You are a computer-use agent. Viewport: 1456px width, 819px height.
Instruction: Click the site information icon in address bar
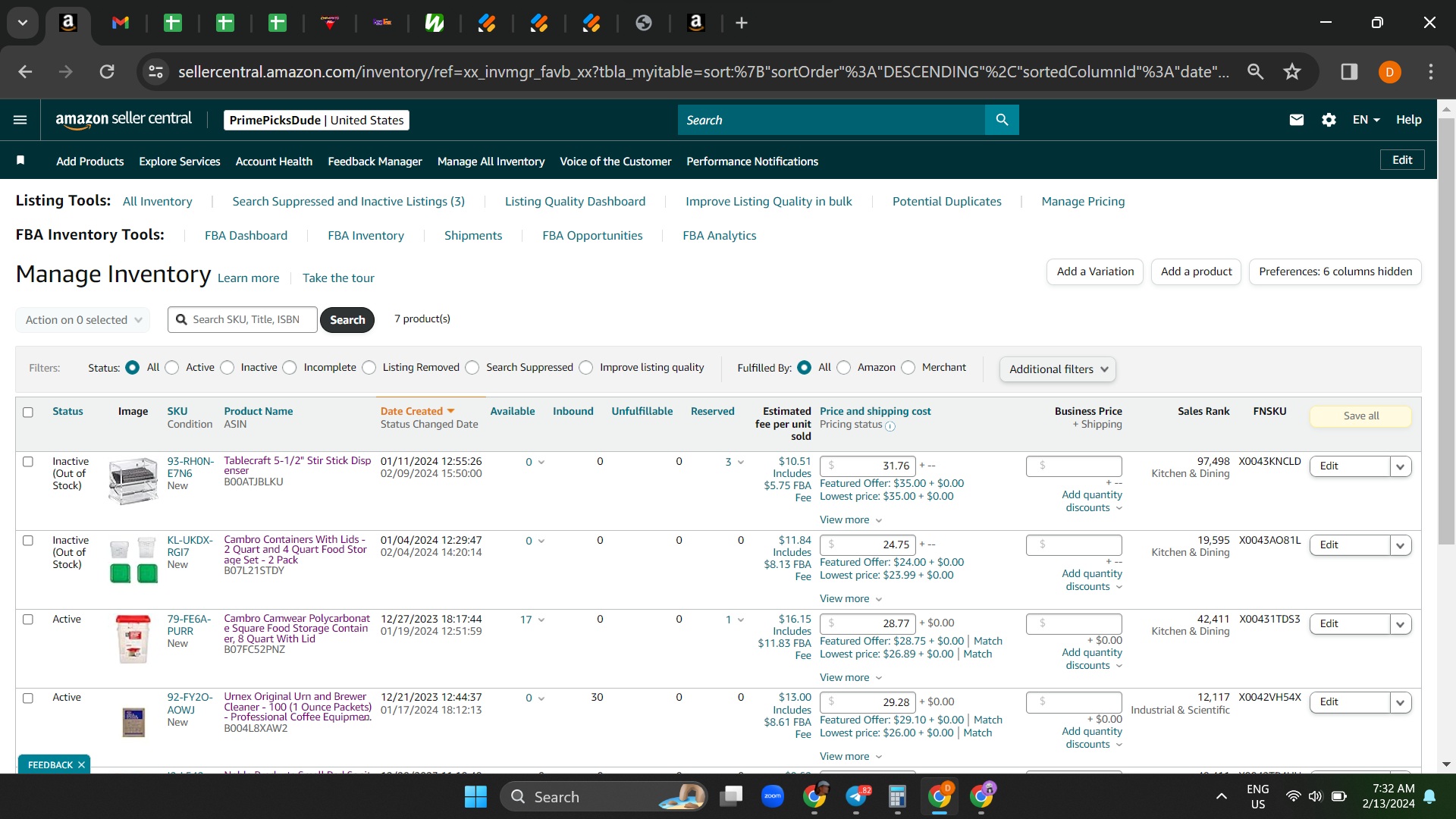pyautogui.click(x=155, y=71)
